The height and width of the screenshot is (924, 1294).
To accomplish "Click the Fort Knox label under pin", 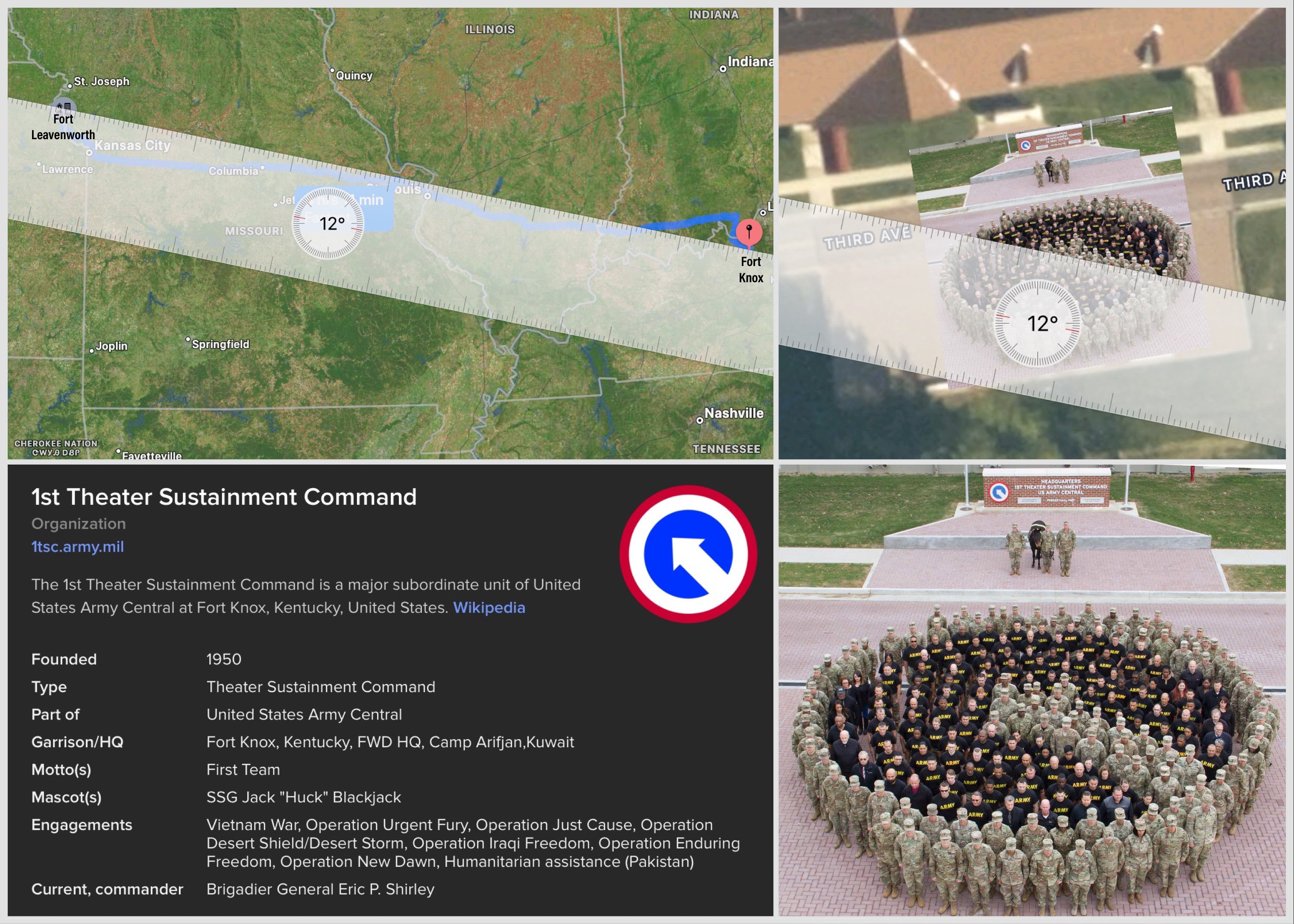I will point(751,270).
